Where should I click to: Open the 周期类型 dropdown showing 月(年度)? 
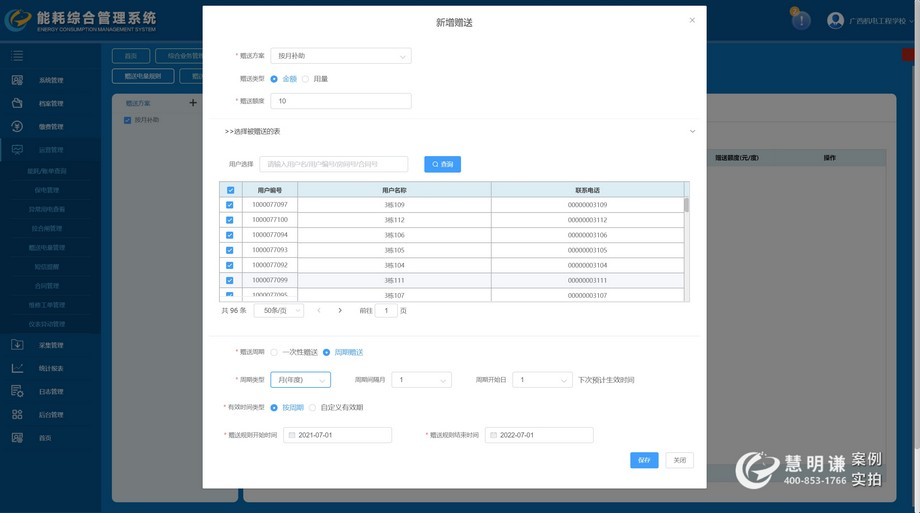pos(300,380)
